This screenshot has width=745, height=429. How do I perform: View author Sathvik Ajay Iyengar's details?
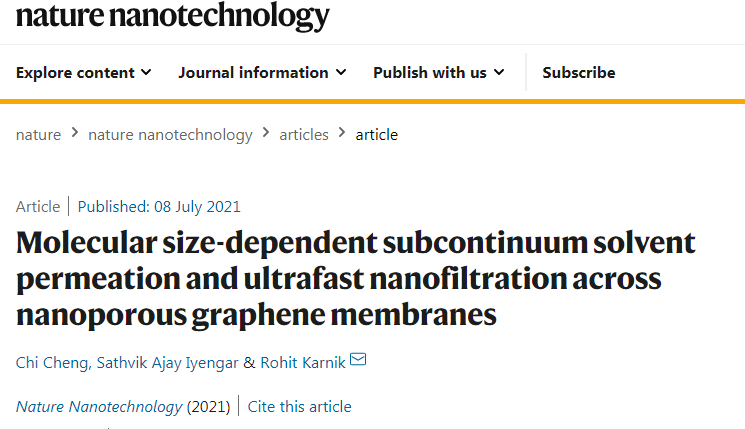pyautogui.click(x=164, y=362)
